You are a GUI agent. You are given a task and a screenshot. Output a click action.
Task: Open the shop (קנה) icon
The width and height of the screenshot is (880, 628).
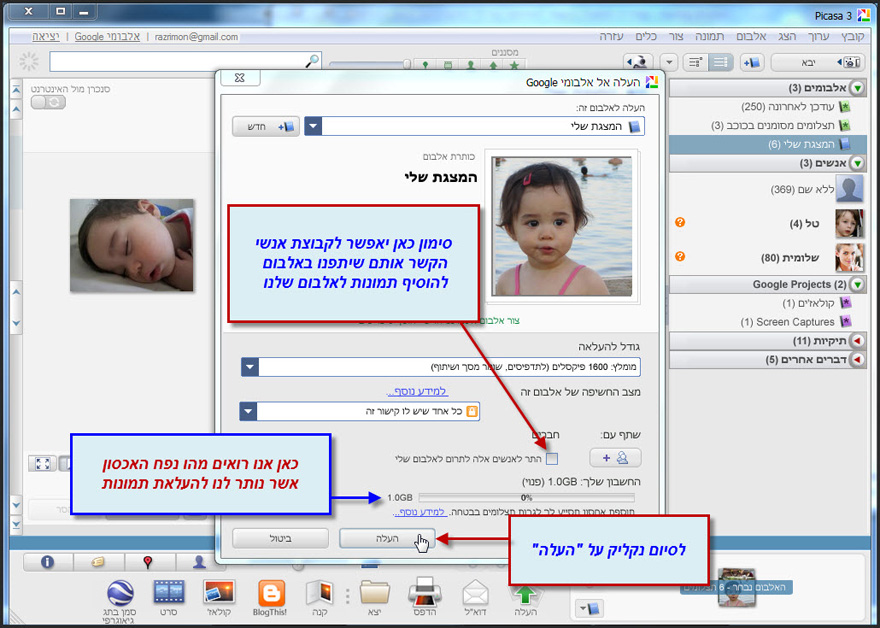319,593
